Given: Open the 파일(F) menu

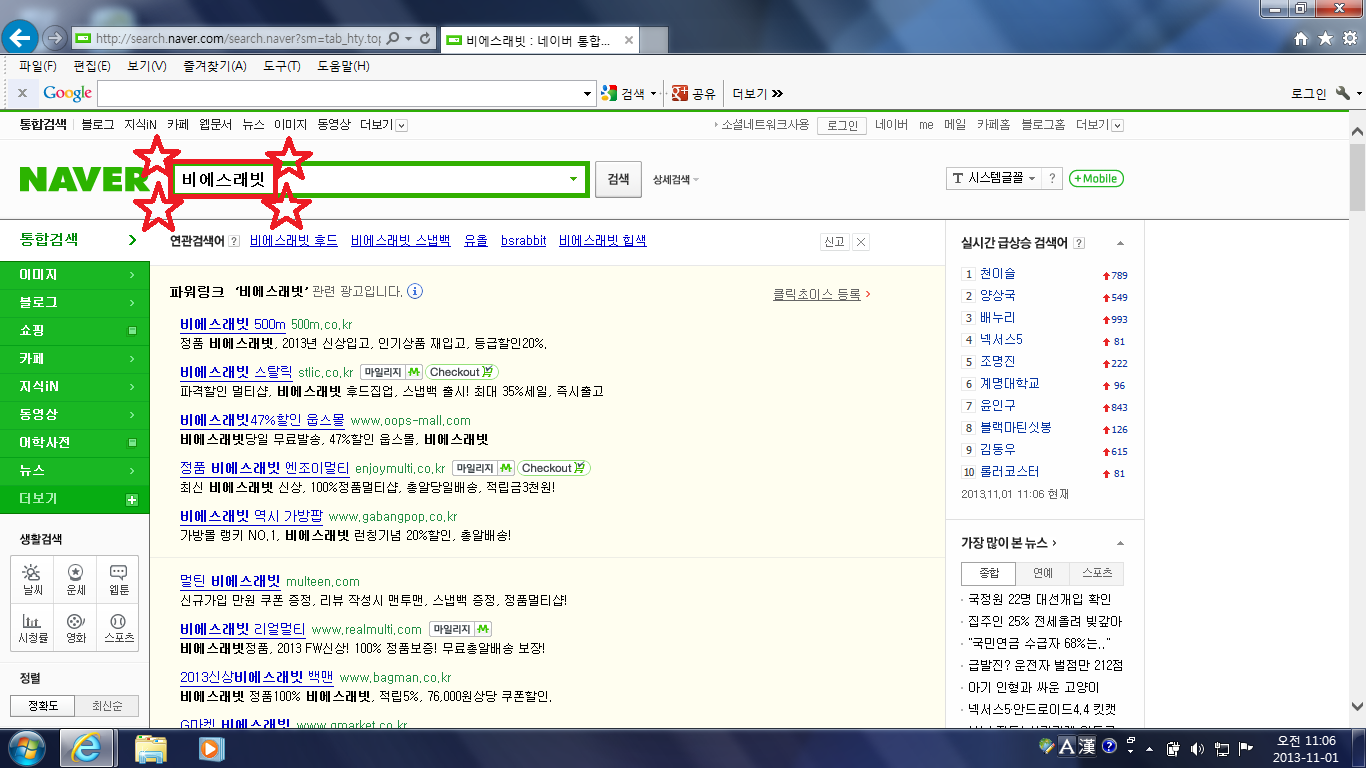Looking at the screenshot, I should [x=38, y=66].
